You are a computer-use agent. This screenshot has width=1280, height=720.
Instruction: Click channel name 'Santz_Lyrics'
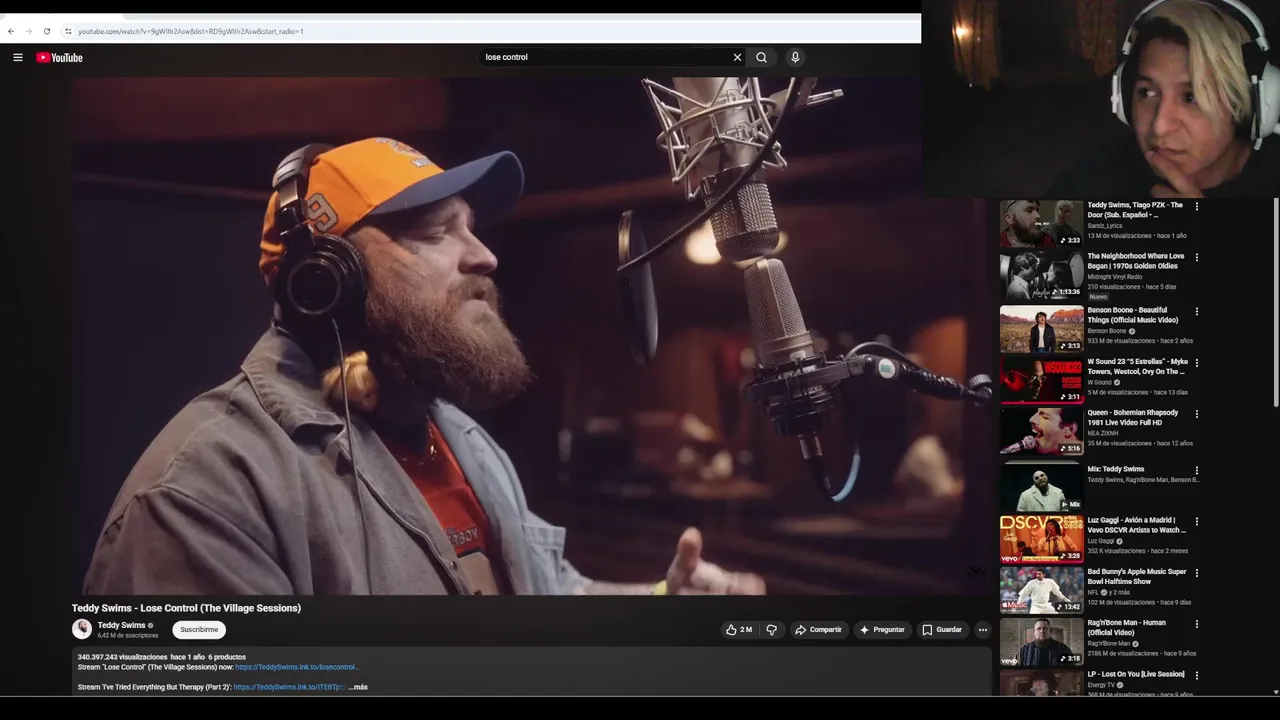point(1105,226)
